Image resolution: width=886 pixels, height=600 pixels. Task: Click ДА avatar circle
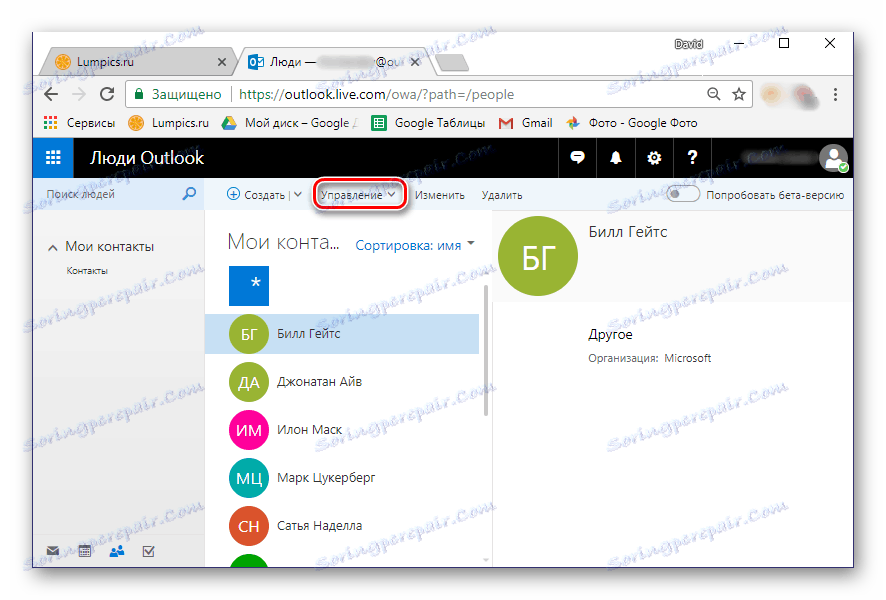[249, 382]
